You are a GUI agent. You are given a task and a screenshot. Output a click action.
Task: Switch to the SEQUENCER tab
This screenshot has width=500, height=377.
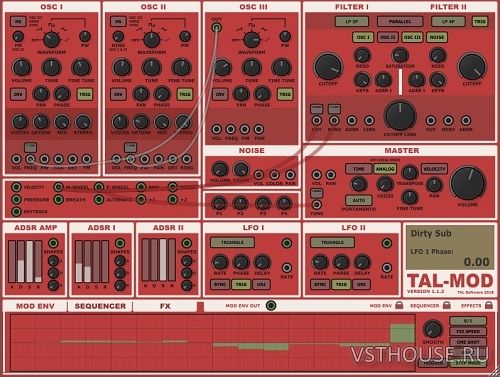click(100, 306)
